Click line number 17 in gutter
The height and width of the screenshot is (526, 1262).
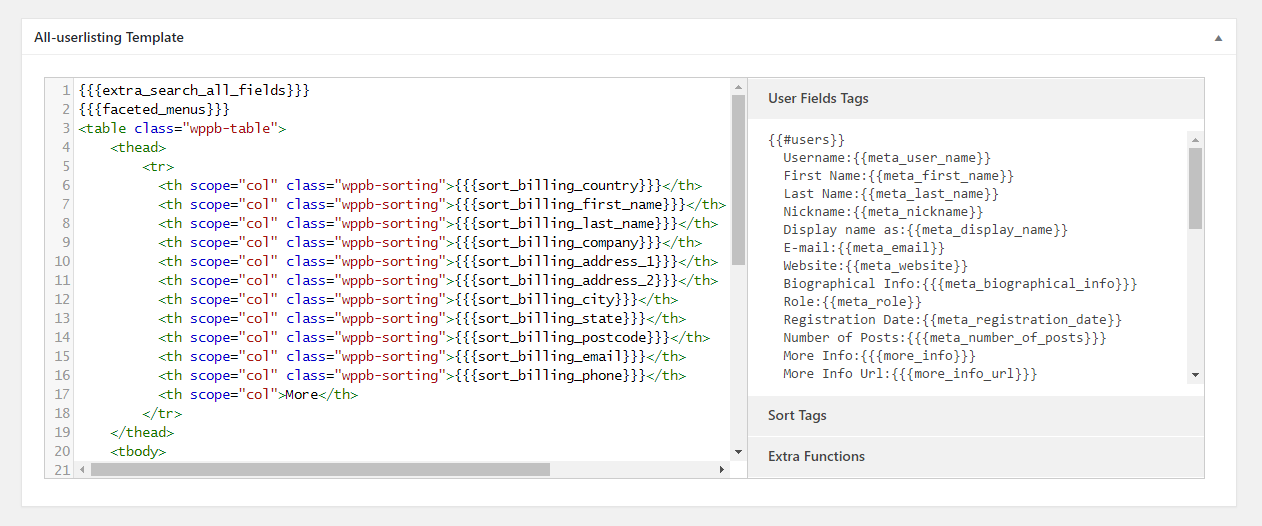(64, 394)
